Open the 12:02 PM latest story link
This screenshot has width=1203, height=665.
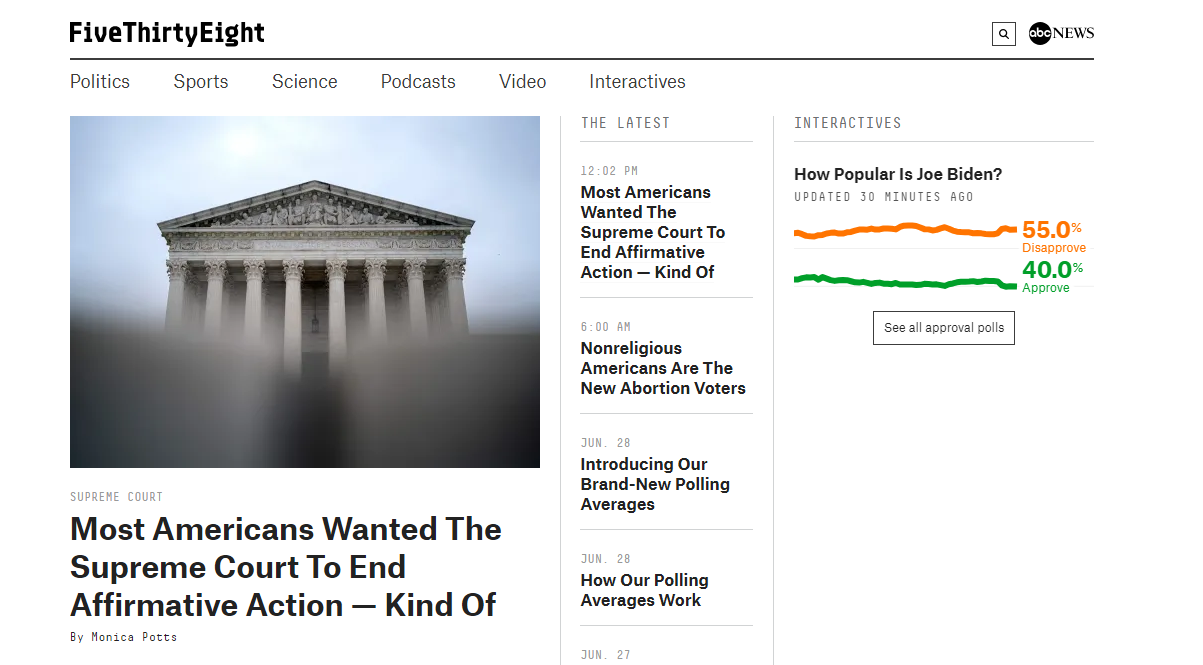653,232
